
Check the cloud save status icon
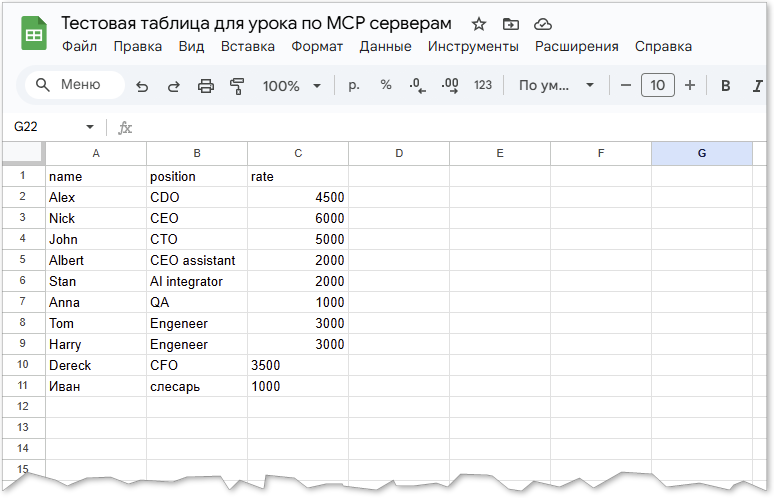[543, 24]
